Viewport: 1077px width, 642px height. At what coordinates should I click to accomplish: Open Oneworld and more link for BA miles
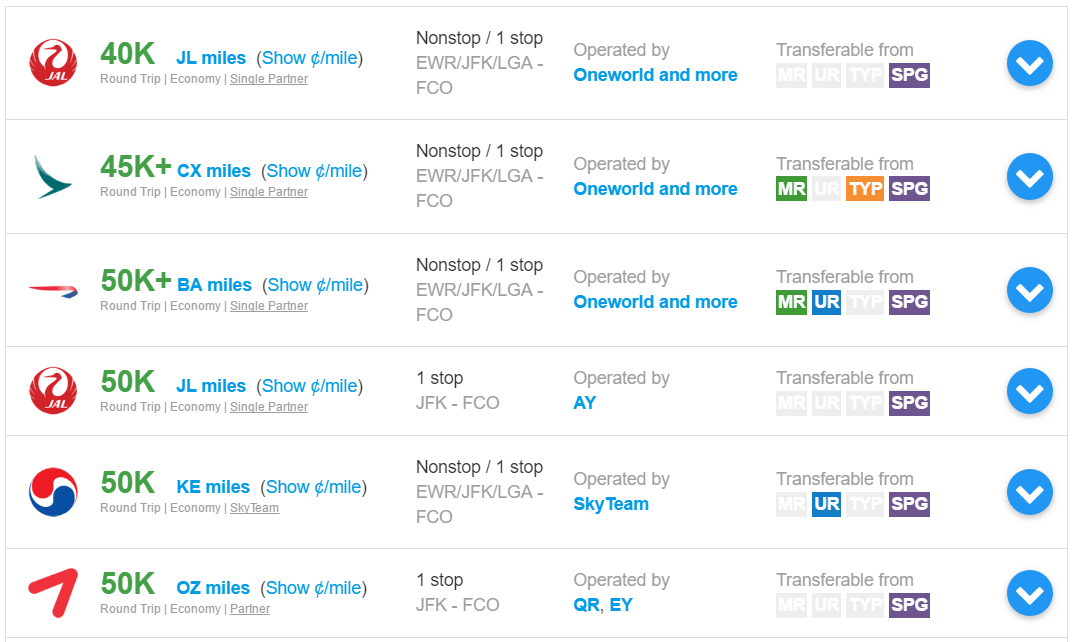pos(655,302)
